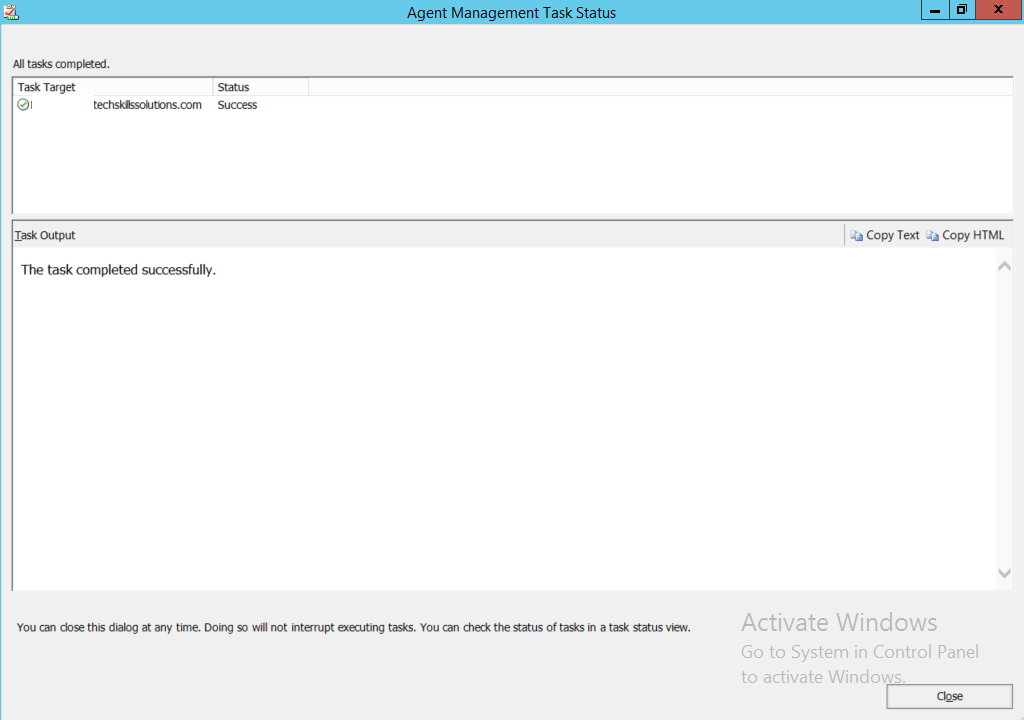Image resolution: width=1024 pixels, height=720 pixels.
Task: Click the Task Target column header
Action: point(46,87)
